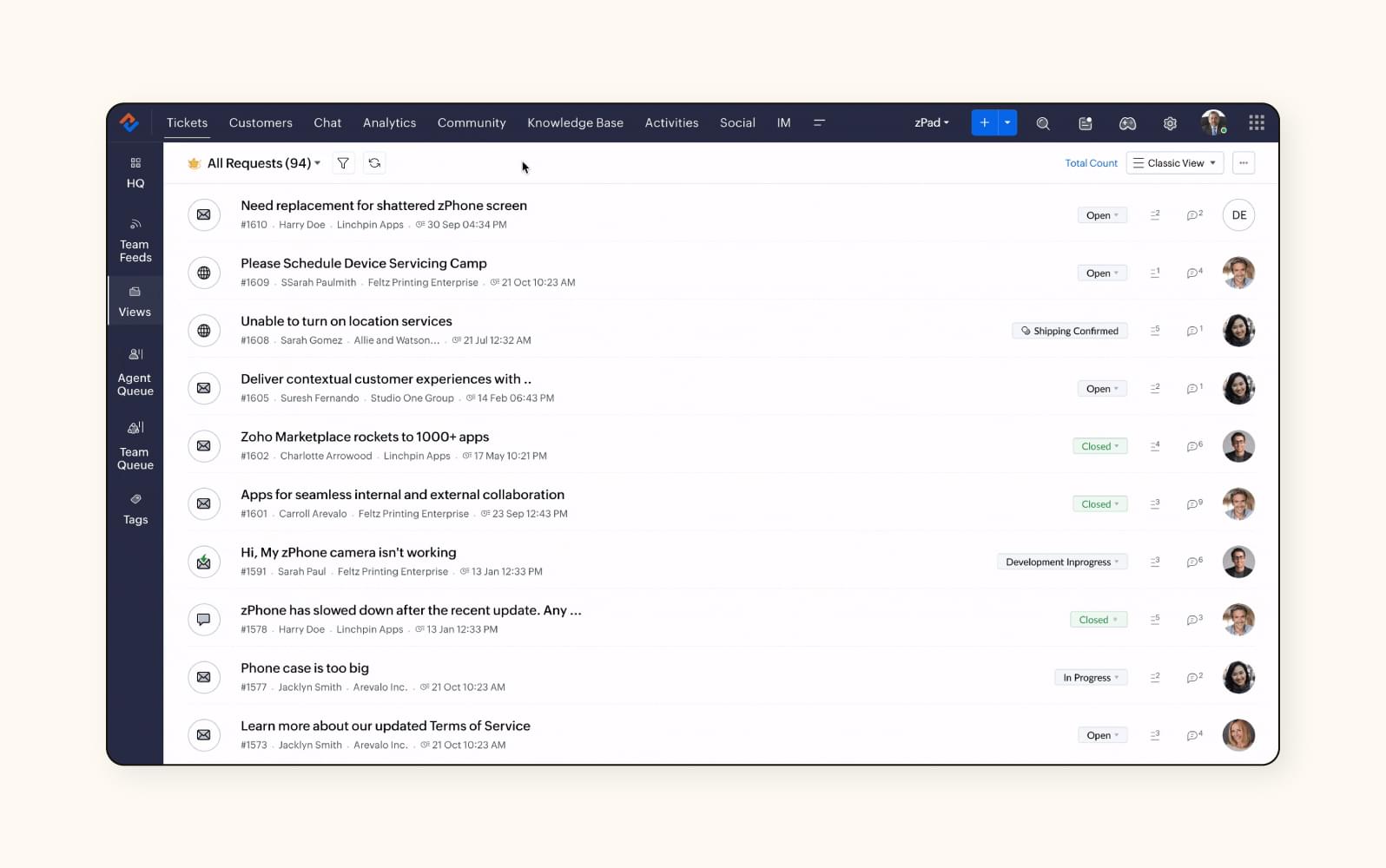Change Closed status of ticket #1578
1386x868 pixels.
click(1099, 620)
